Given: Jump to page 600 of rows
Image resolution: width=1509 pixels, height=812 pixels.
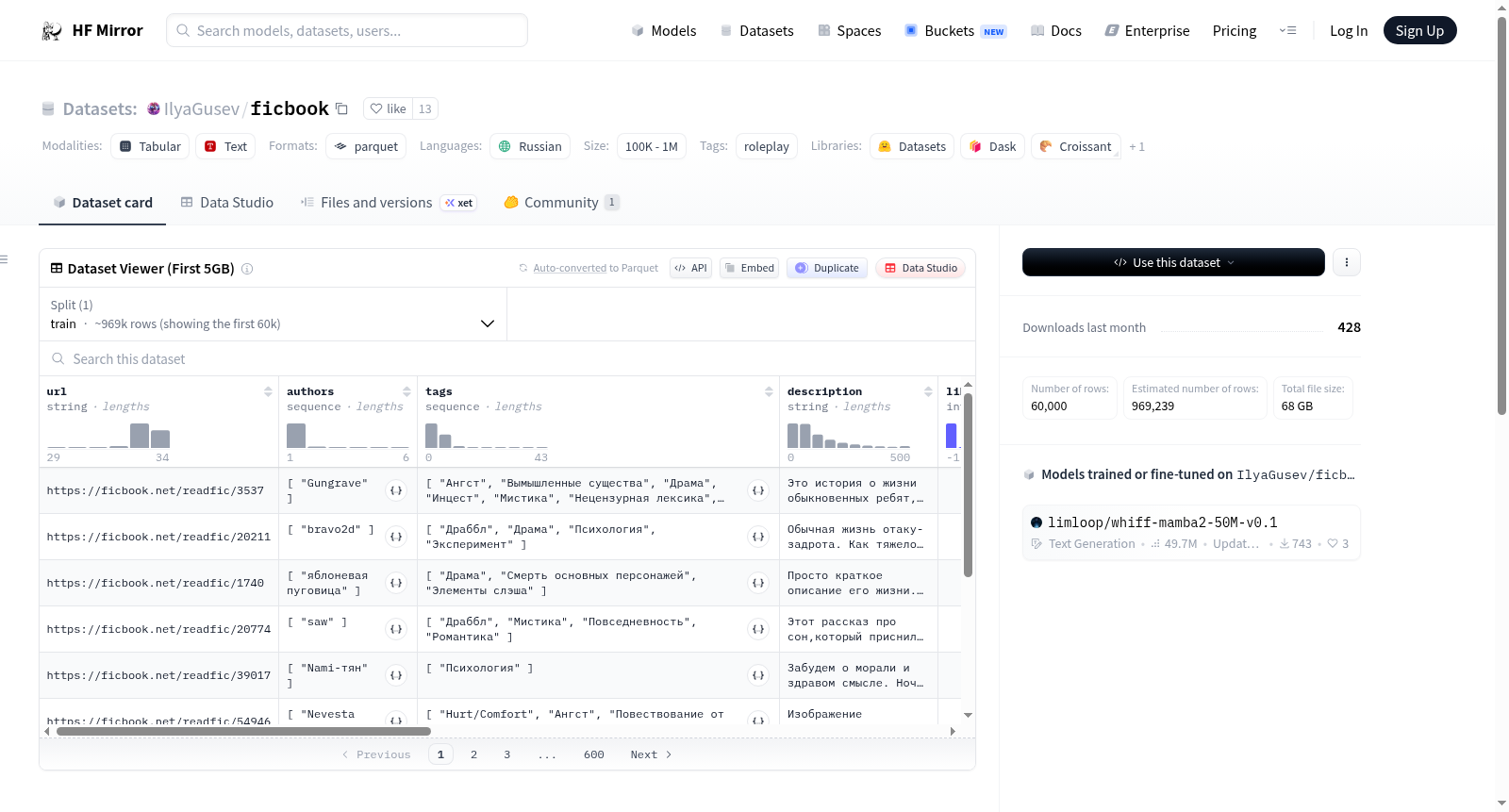Looking at the screenshot, I should 594,754.
